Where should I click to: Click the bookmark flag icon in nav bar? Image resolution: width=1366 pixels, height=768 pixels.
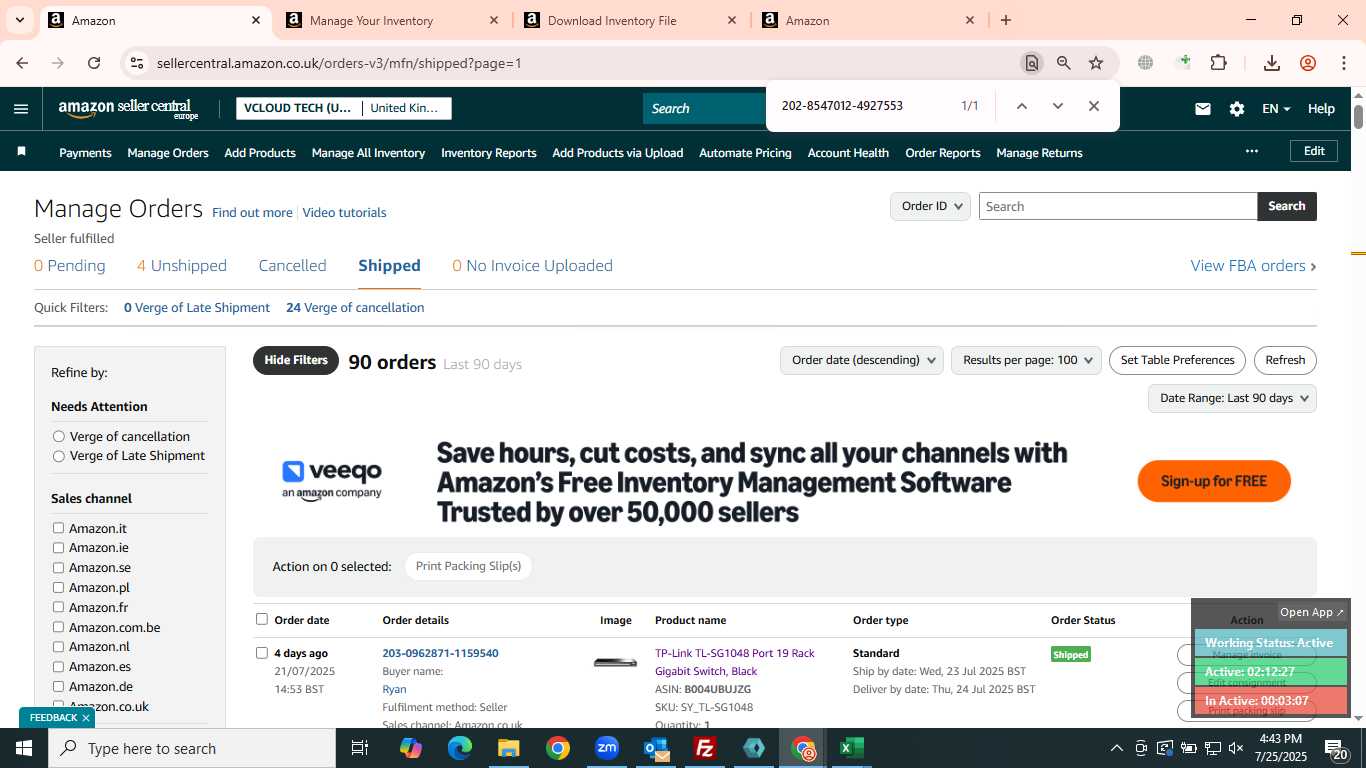pos(21,152)
